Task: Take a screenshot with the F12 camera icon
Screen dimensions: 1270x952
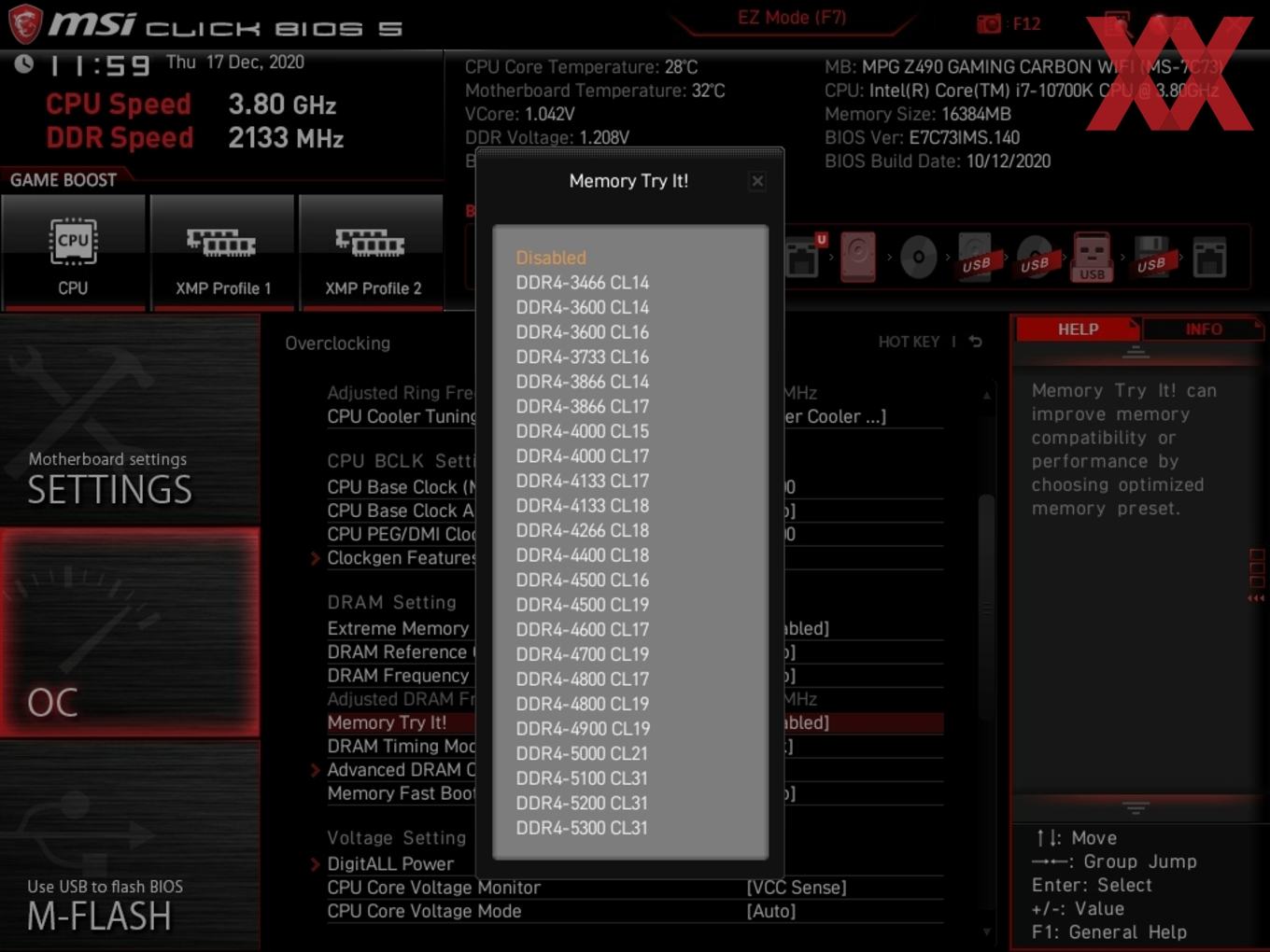Action: click(989, 23)
